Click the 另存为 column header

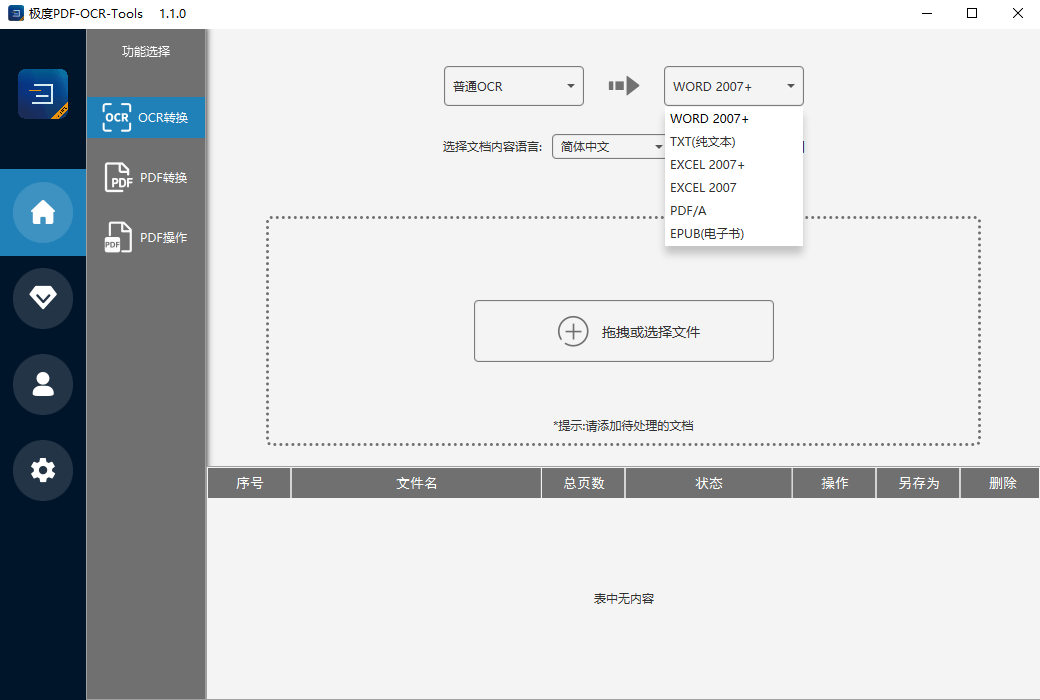tap(919, 483)
